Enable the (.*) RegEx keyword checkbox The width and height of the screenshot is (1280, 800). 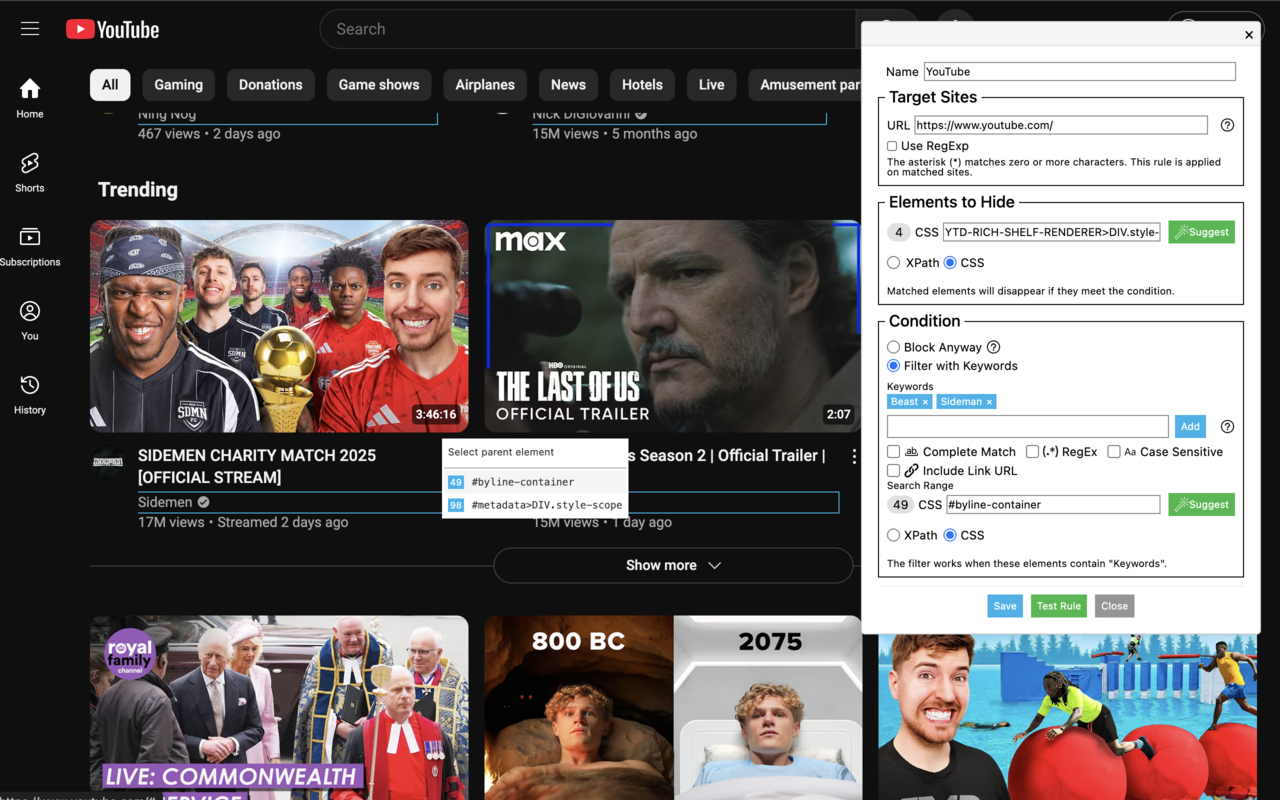coord(1032,452)
